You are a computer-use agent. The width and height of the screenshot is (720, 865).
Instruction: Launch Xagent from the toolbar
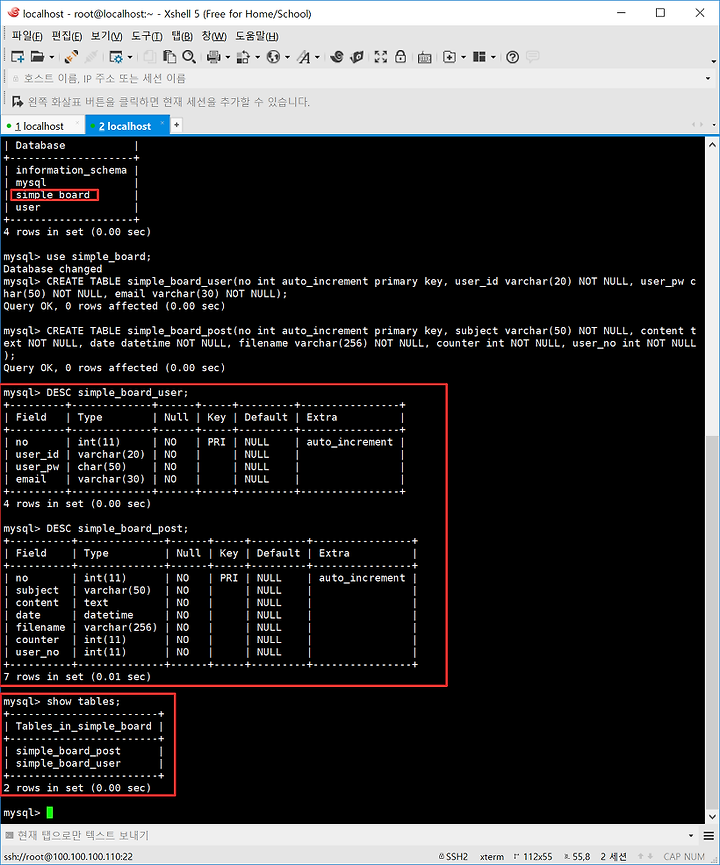[x=357, y=57]
